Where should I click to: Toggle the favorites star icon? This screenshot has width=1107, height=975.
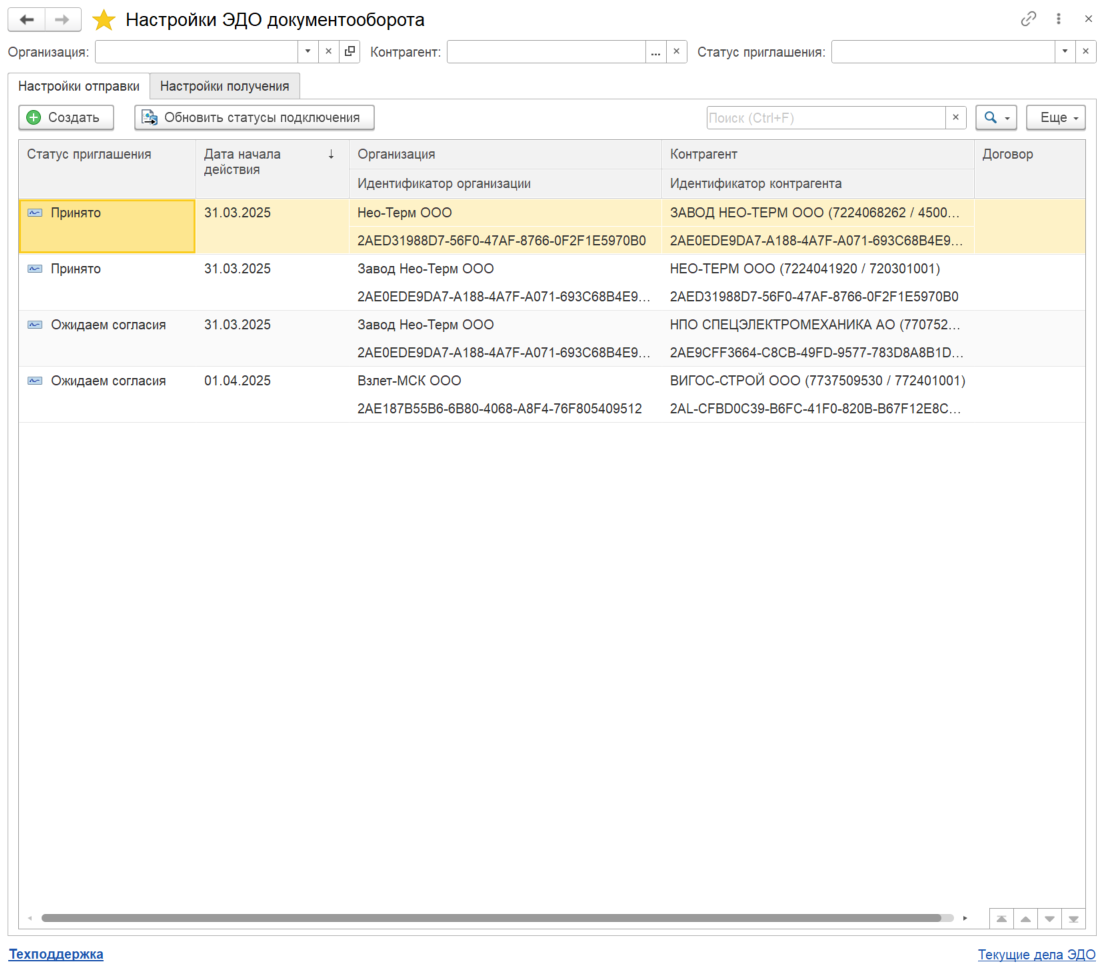tap(104, 20)
